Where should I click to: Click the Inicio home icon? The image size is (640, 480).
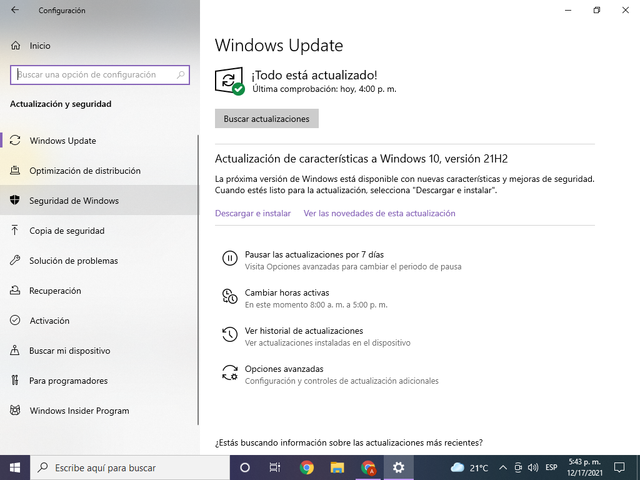click(x=16, y=45)
